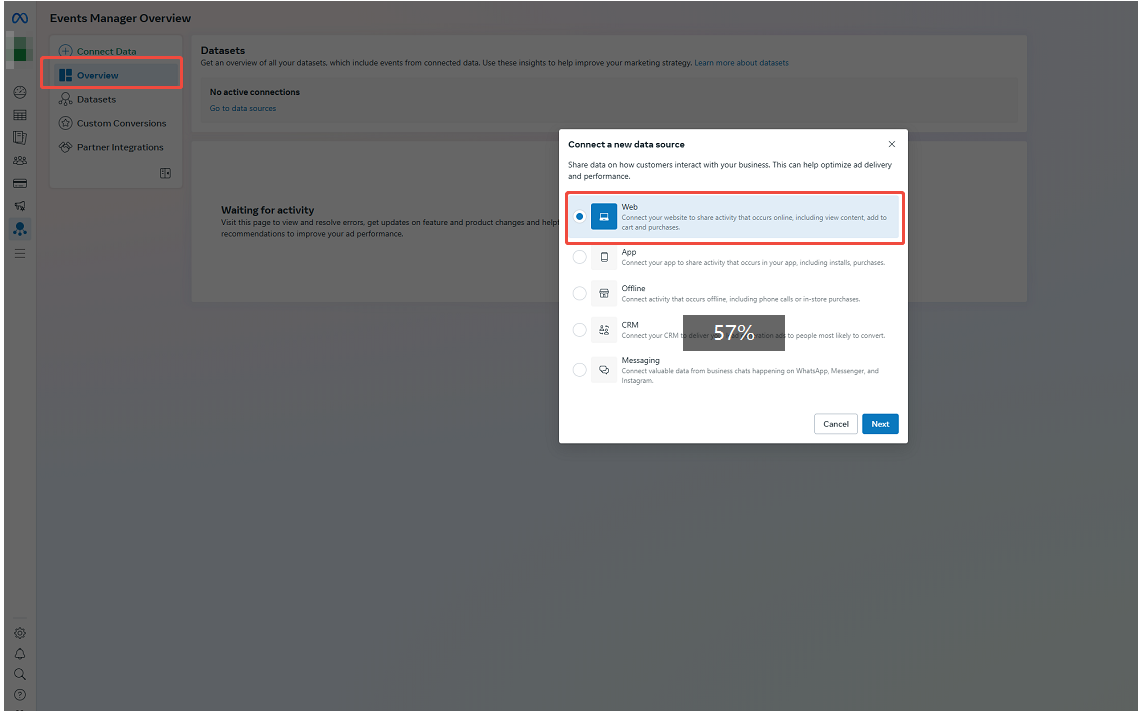Select the Web data source radio button
1138x711 pixels.
tap(580, 217)
